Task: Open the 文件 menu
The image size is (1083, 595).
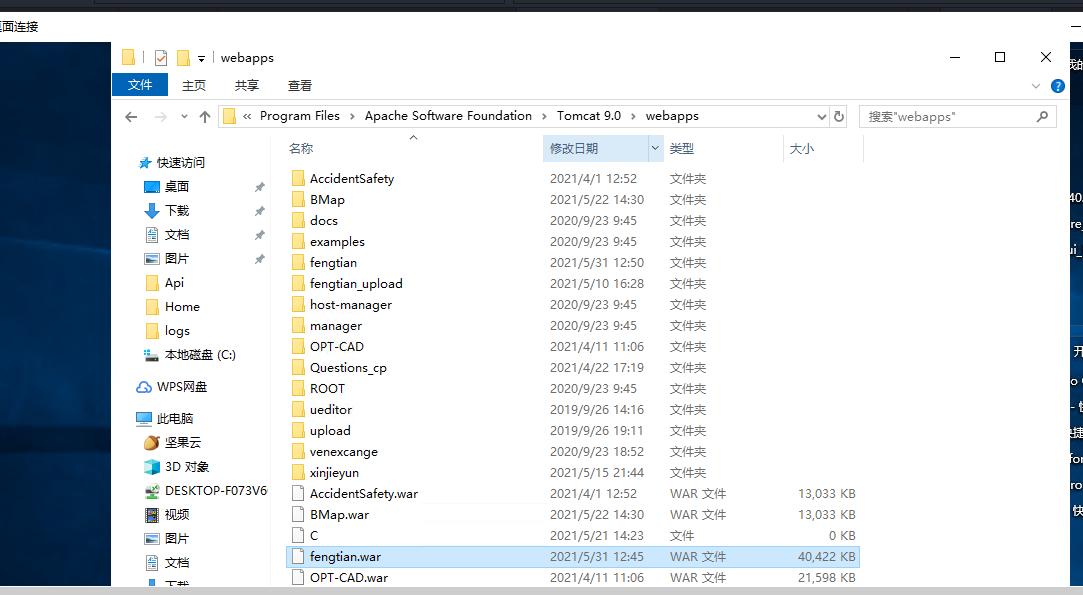Action: click(140, 86)
